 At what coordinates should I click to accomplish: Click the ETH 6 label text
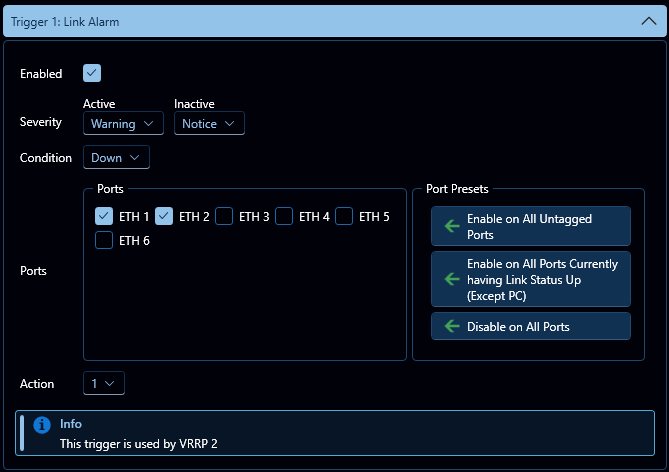pos(134,241)
